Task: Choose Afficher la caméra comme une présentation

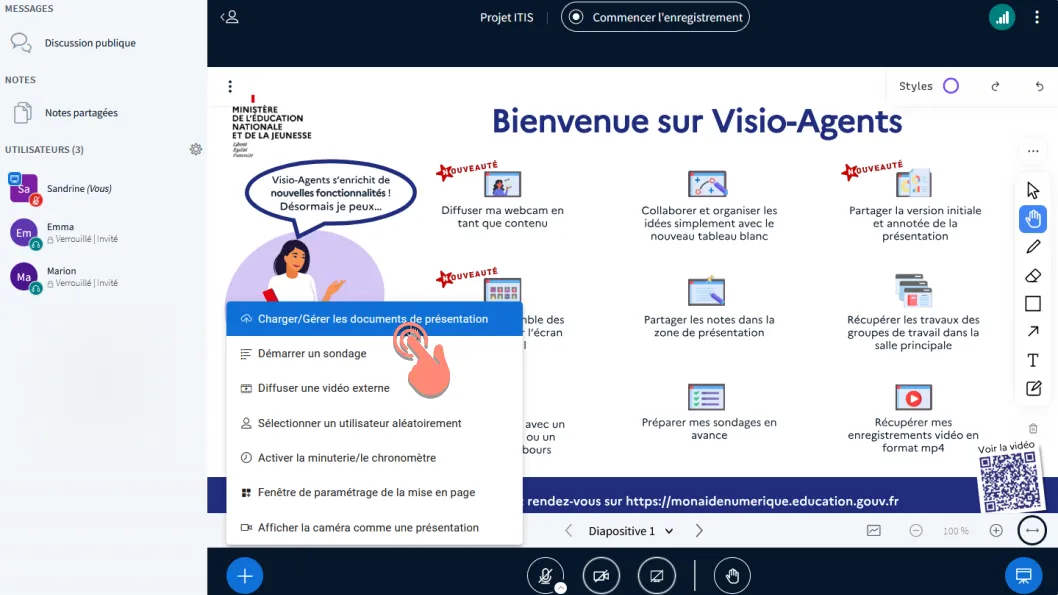Action: click(374, 528)
